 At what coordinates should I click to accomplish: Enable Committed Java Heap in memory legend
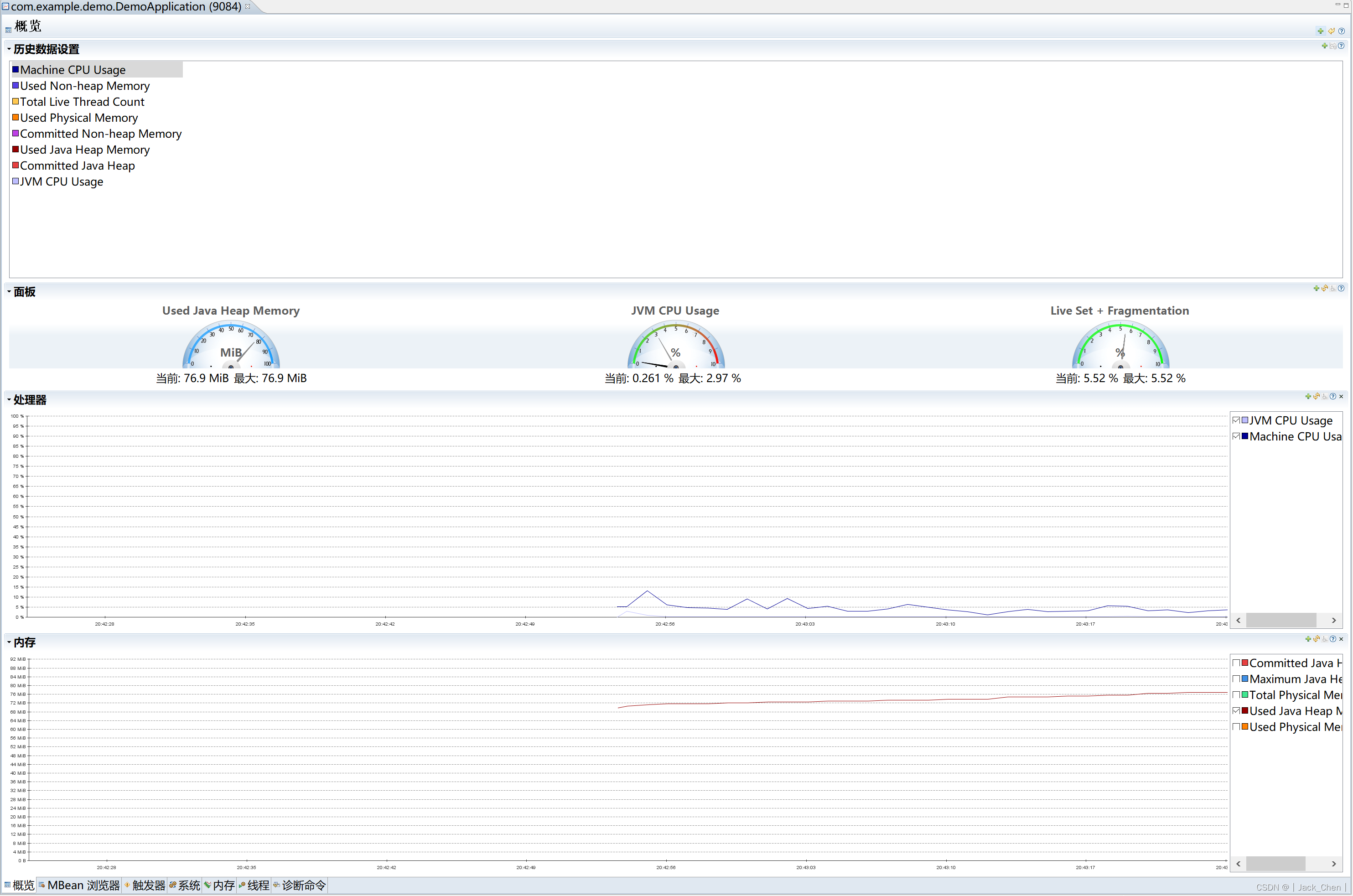[x=1236, y=663]
